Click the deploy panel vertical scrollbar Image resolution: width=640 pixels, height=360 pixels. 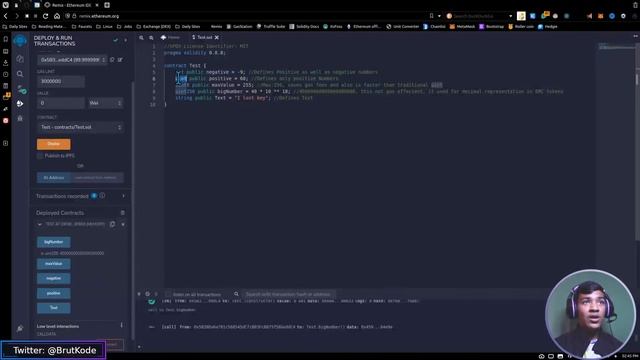tap(133, 210)
